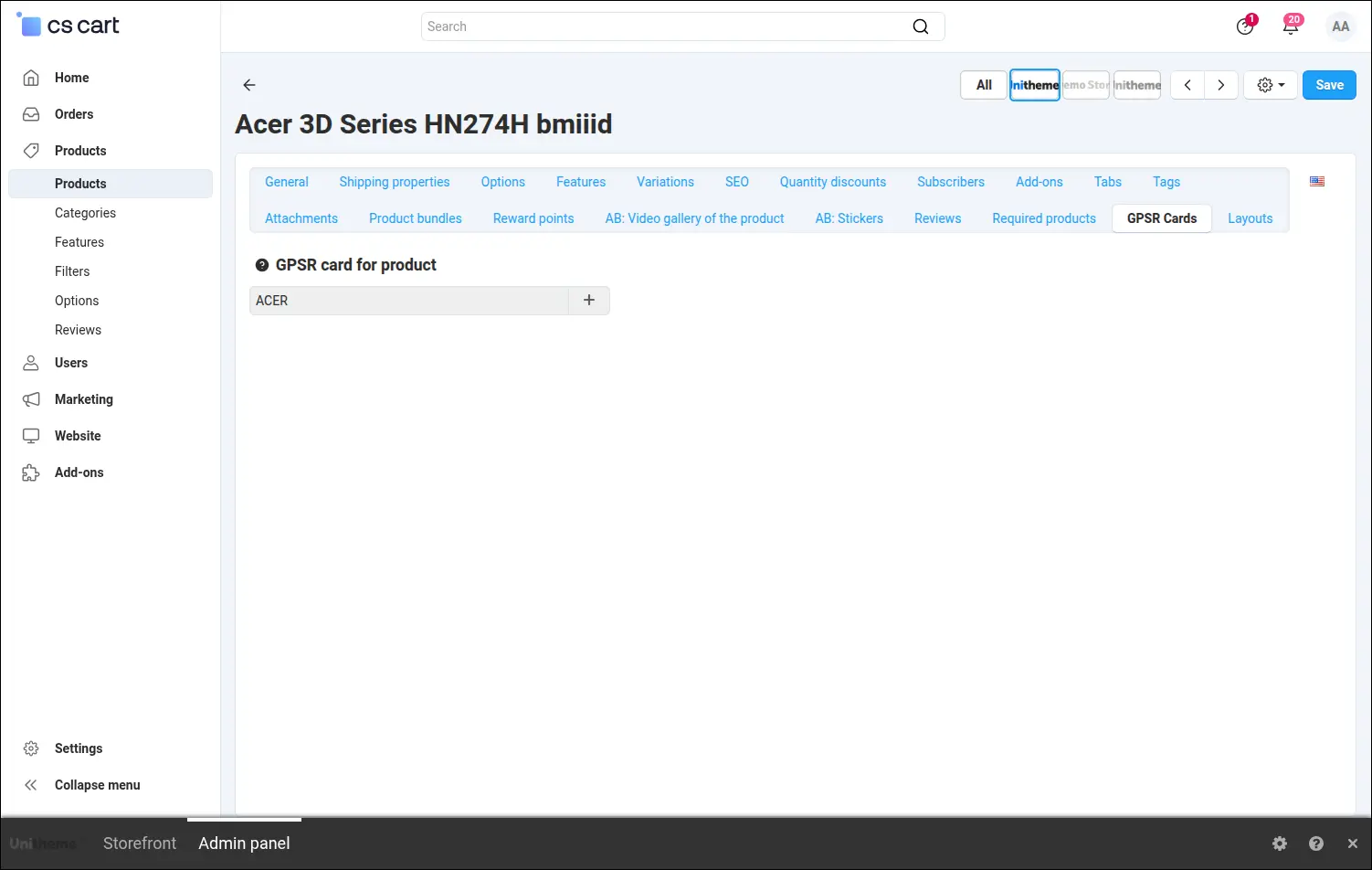Select the greyed-out Unitheme storefront button

point(1137,85)
